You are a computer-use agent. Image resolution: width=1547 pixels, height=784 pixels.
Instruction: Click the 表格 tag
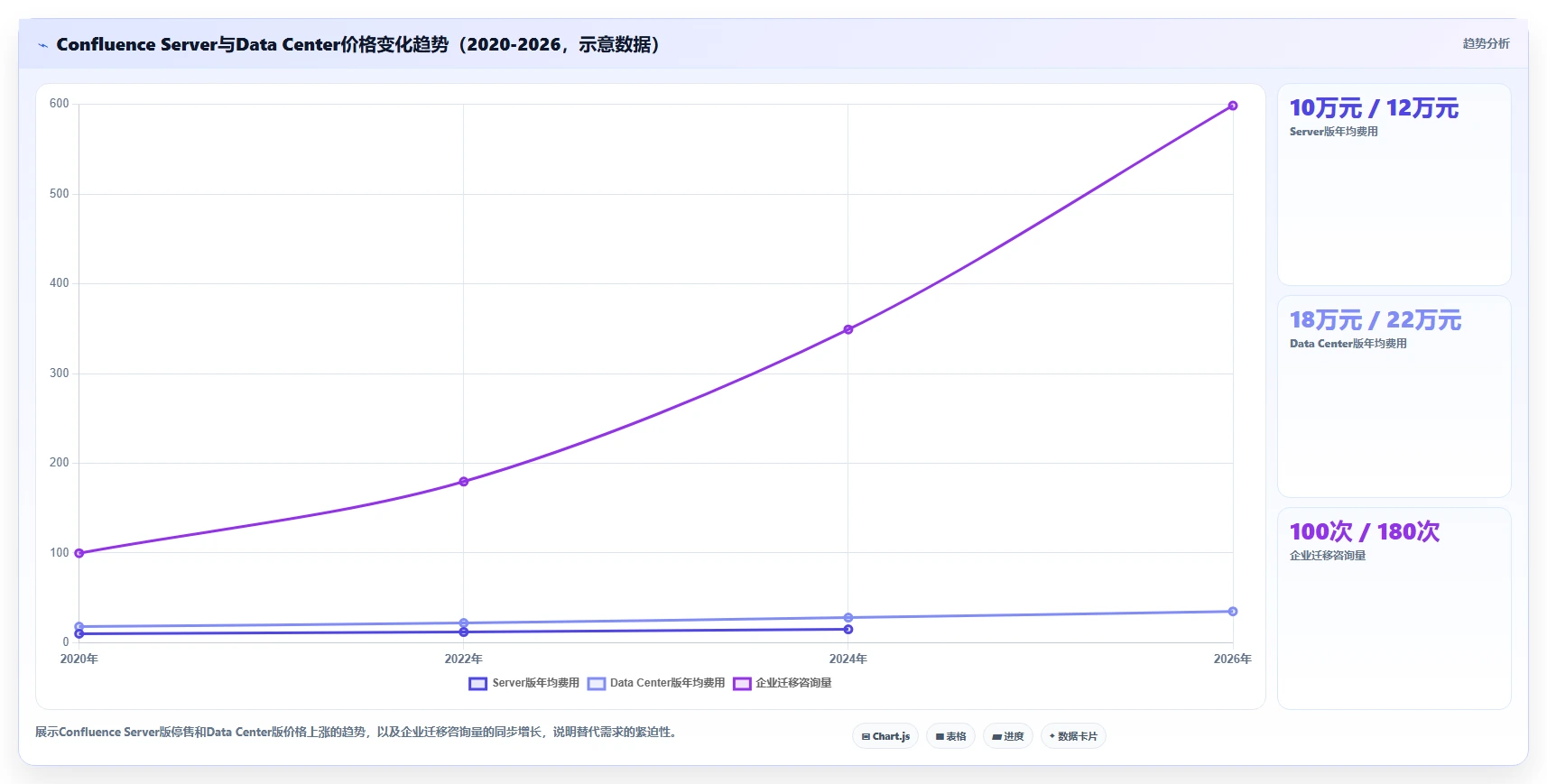pos(950,736)
